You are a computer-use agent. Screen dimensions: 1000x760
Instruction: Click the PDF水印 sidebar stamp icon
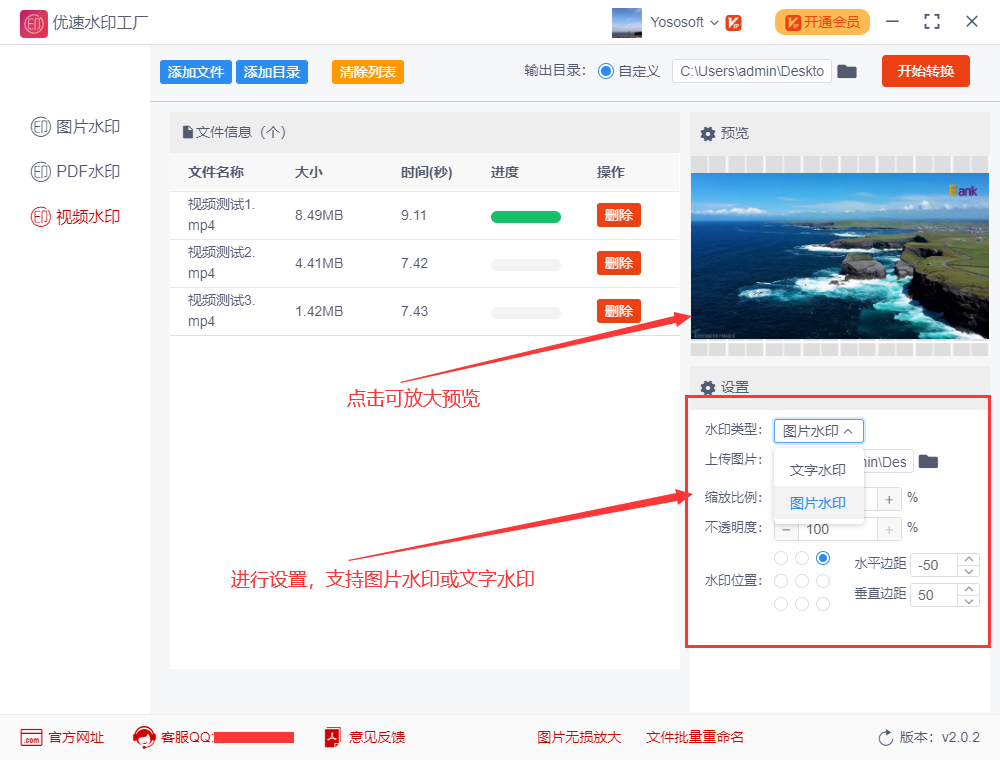pyautogui.click(x=40, y=172)
